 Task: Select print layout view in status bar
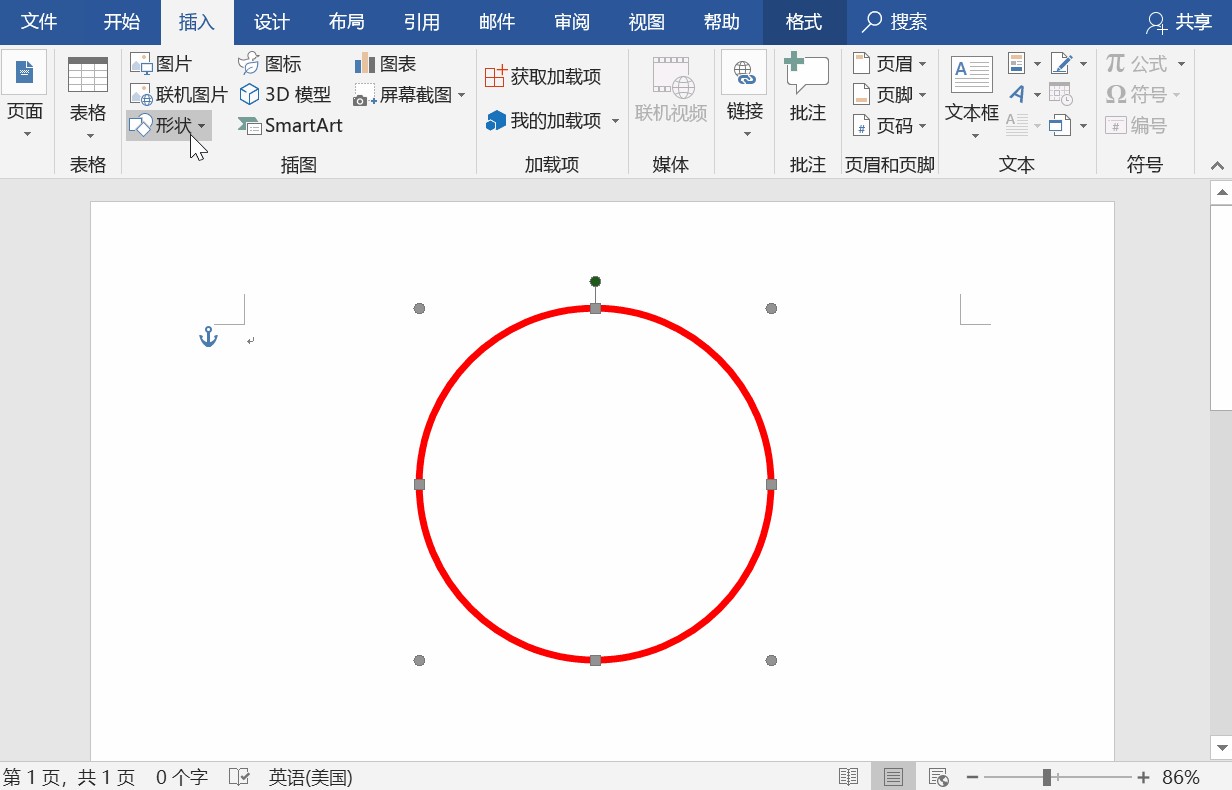(x=893, y=777)
